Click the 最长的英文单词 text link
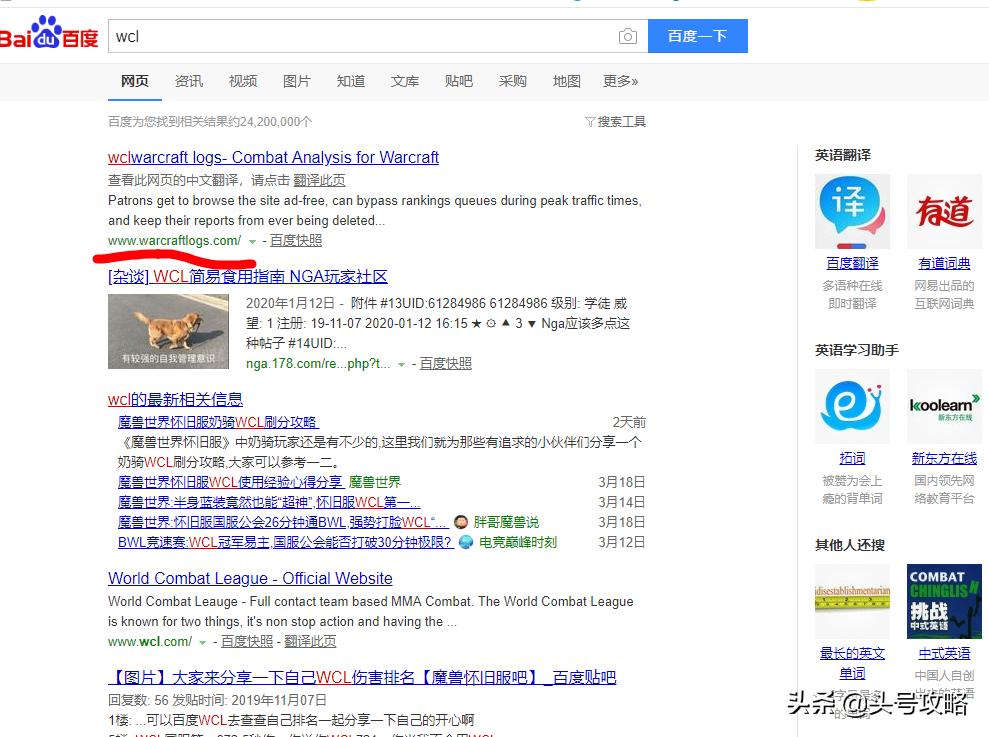989x737 pixels. [x=852, y=663]
